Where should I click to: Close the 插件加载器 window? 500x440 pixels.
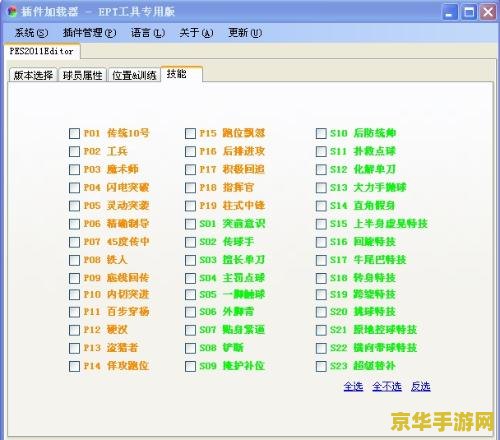point(488,13)
